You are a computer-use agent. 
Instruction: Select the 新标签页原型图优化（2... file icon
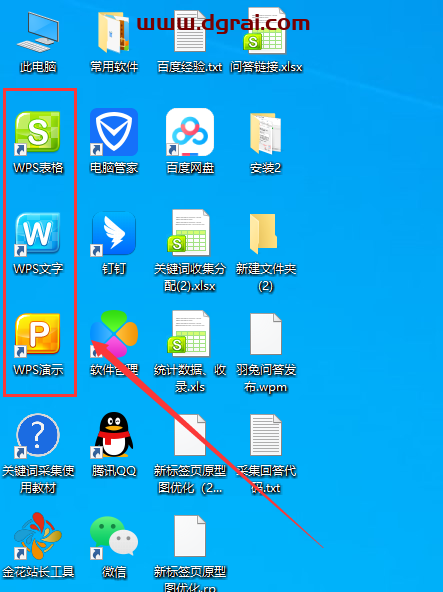pos(190,435)
